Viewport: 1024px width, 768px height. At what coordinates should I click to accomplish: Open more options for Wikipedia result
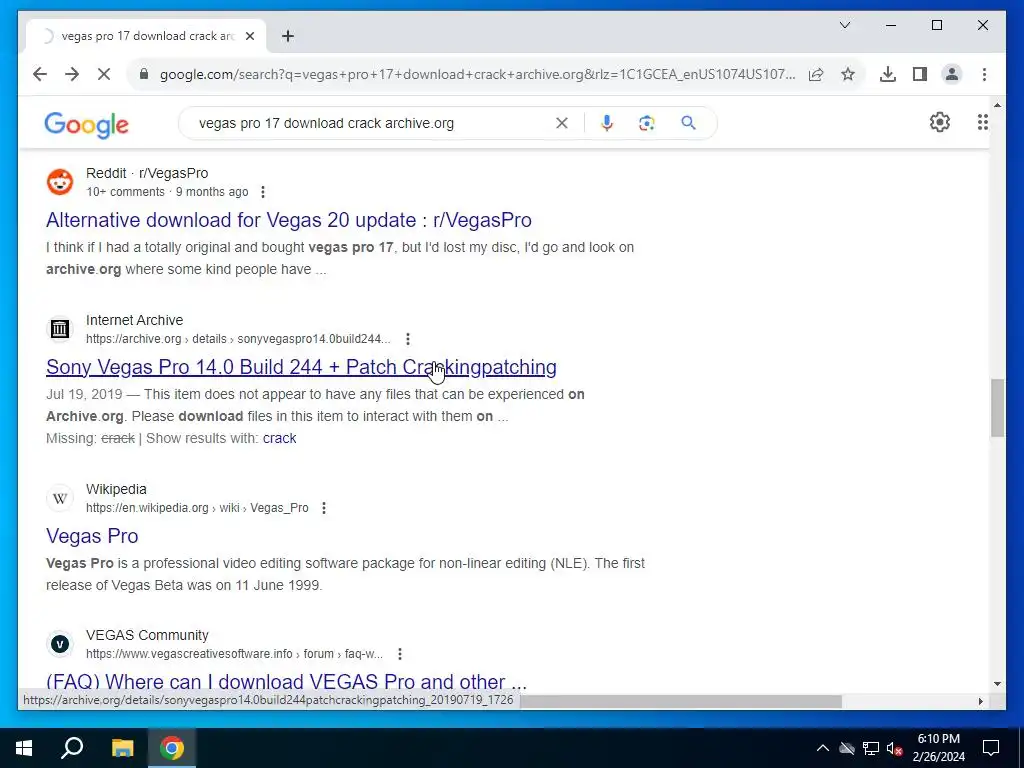[x=324, y=508]
